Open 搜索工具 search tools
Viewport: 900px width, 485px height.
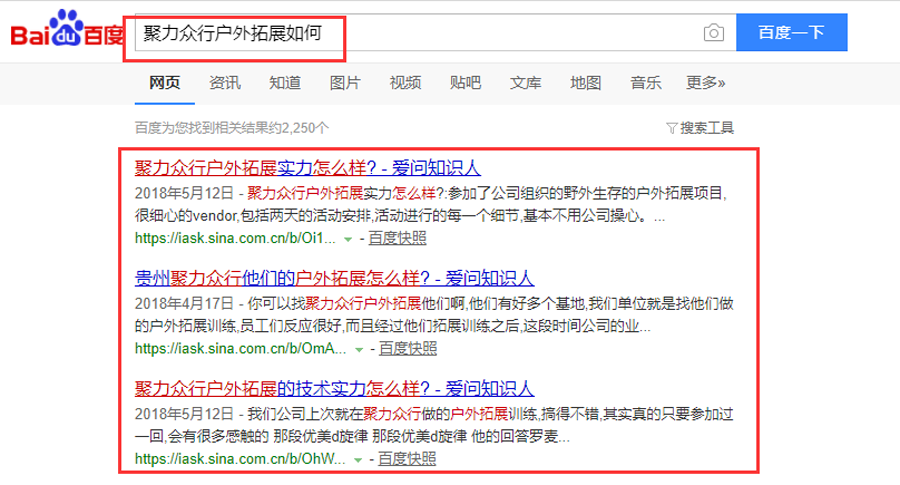(x=707, y=128)
